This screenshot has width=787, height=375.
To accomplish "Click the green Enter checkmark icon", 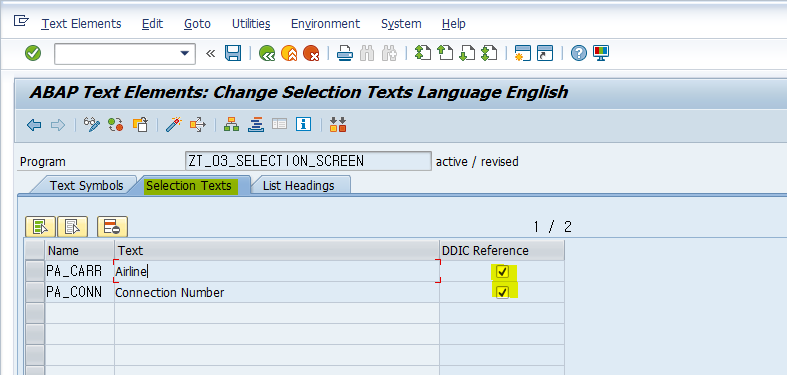I will 33,53.
